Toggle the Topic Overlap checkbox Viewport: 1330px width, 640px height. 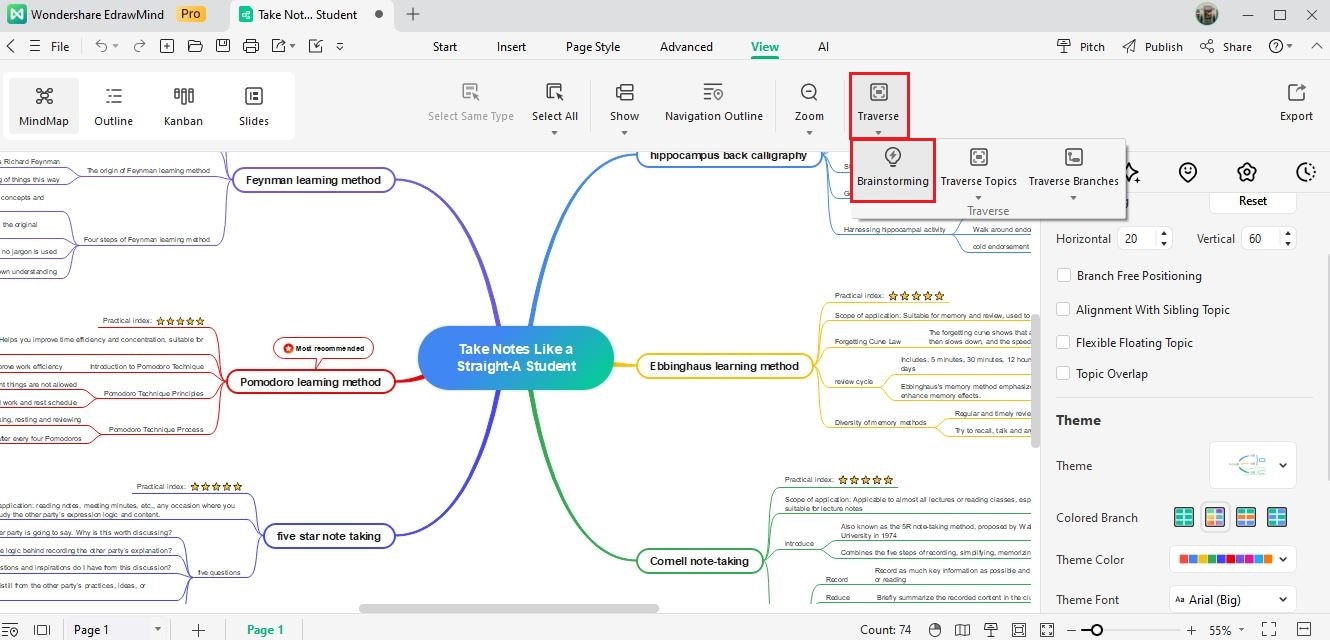[1064, 373]
